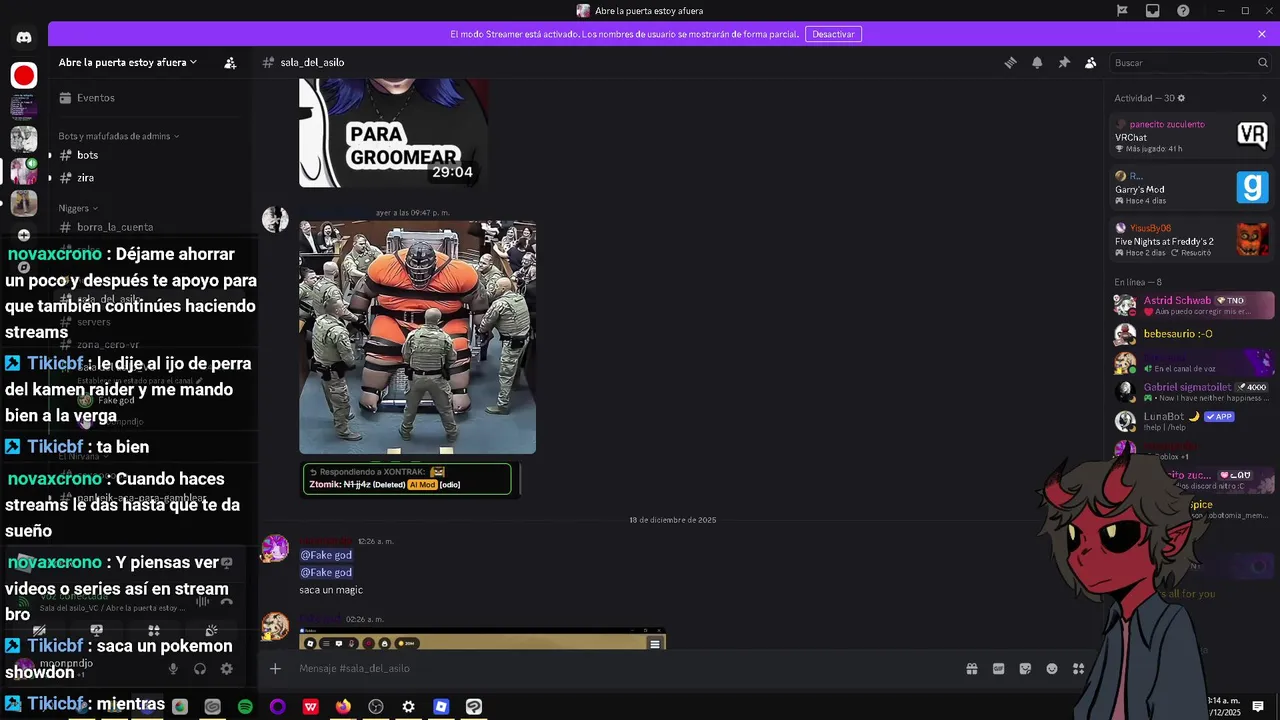
Task: Open the apps launcher icon in message bar
Action: (1078, 669)
